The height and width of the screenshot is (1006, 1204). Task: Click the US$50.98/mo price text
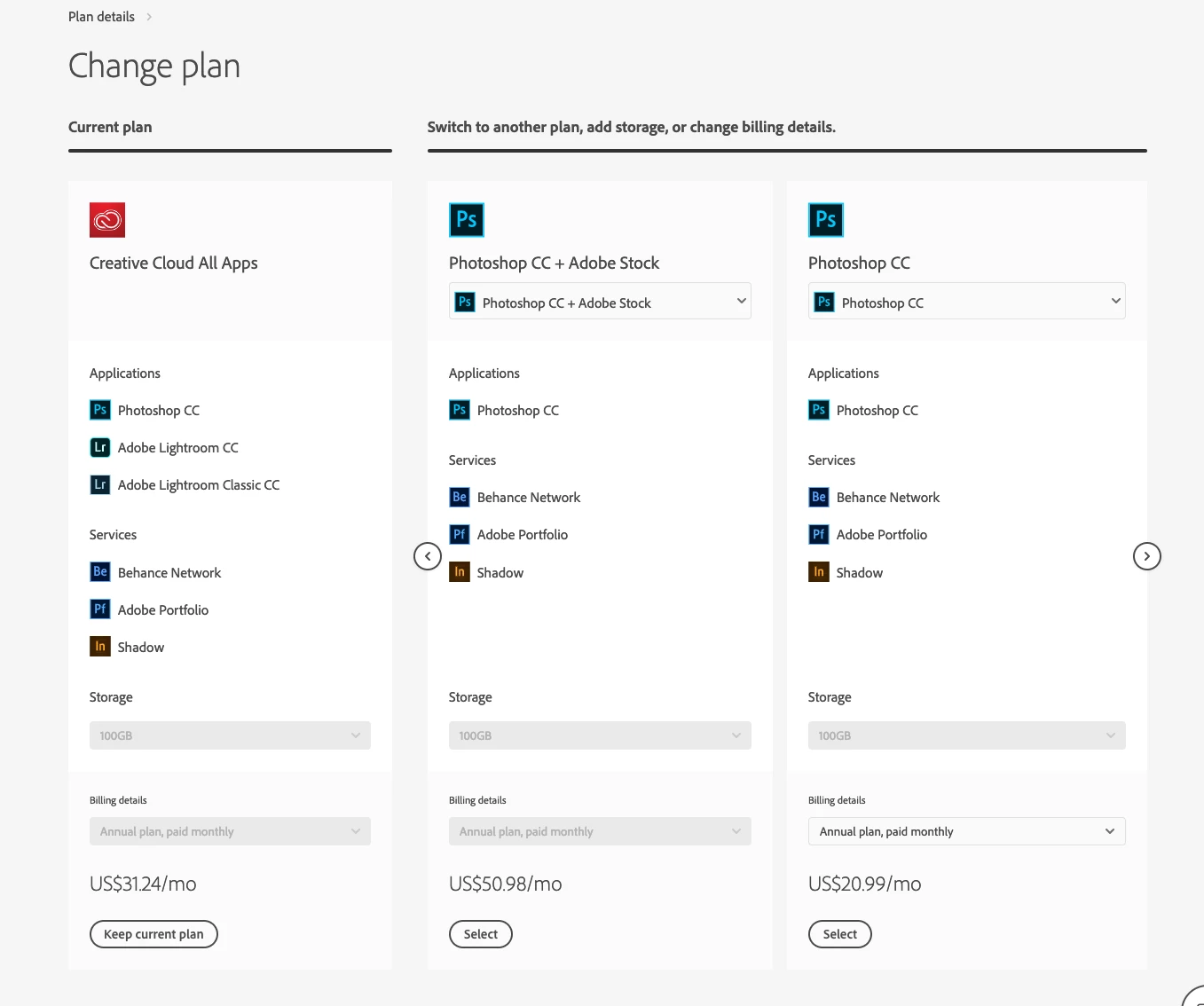pyautogui.click(x=506, y=884)
